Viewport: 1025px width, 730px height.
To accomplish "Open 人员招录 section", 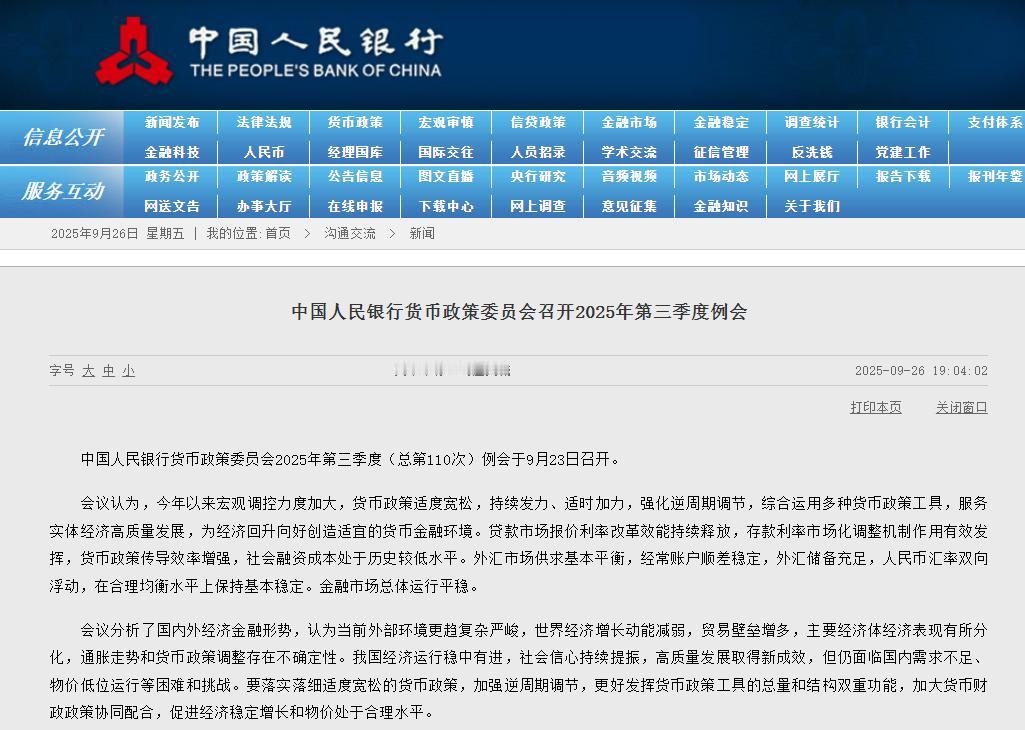I will (538, 152).
